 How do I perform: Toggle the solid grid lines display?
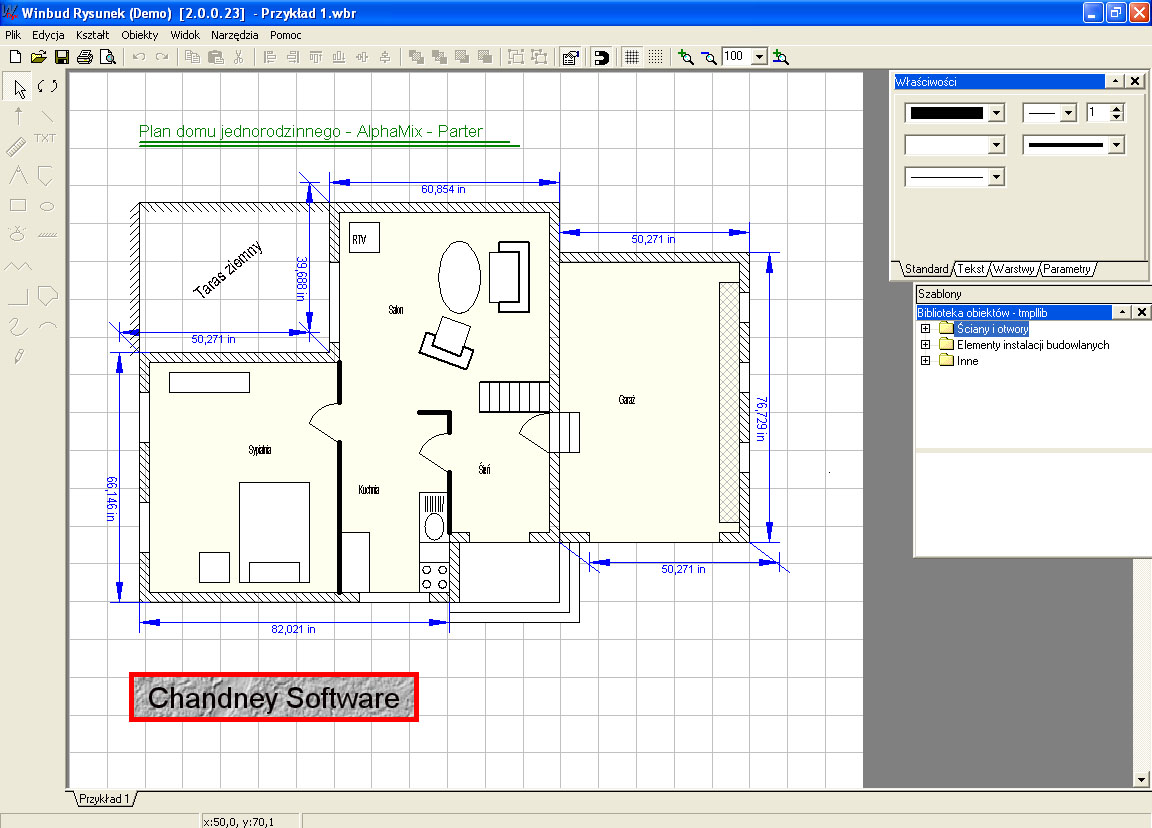tap(632, 57)
